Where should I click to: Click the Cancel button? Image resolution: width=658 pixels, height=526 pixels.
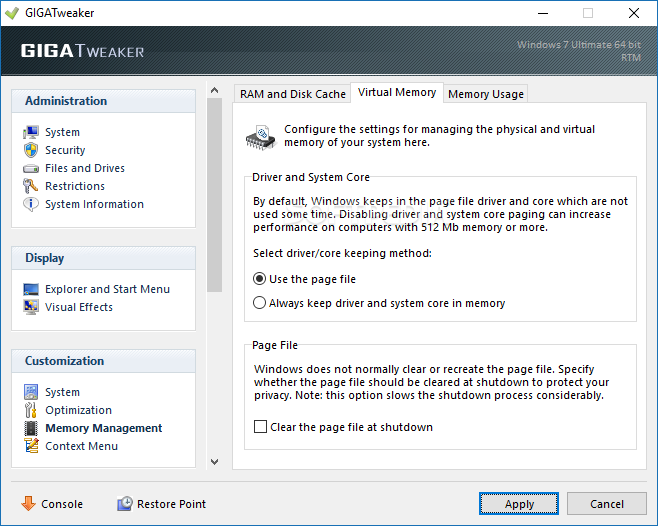606,503
